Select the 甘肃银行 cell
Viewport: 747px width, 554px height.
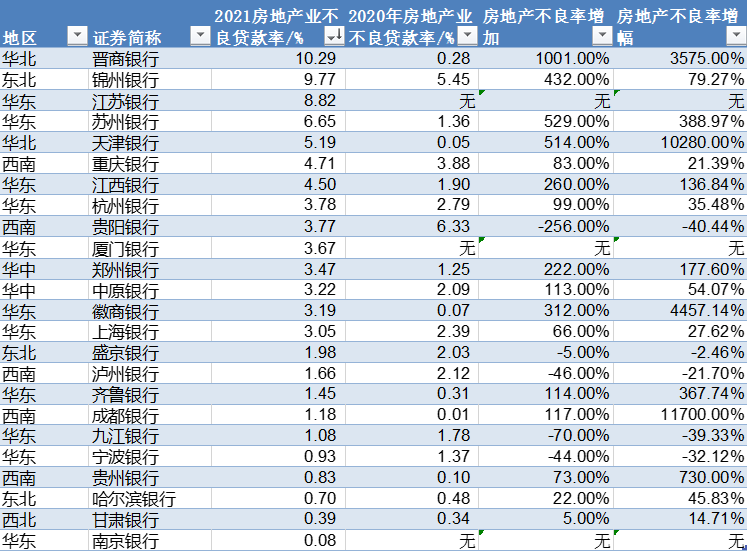click(x=150, y=519)
